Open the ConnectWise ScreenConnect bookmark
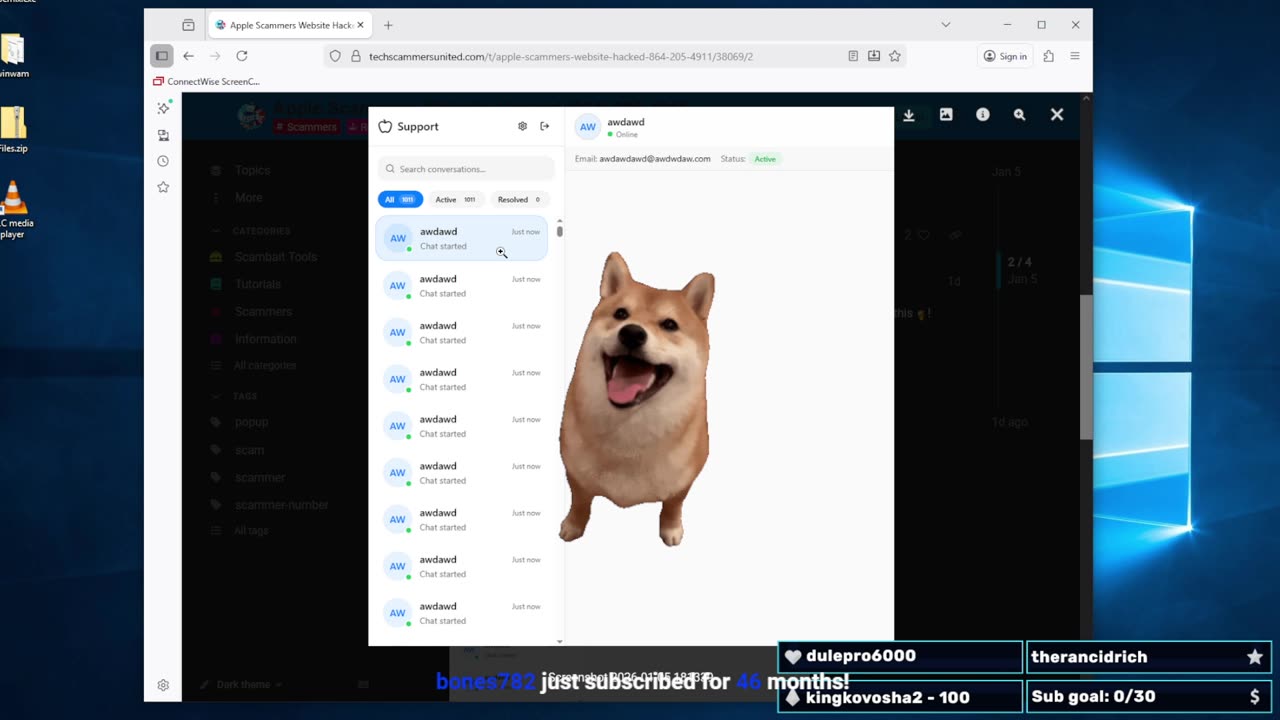1280x720 pixels. (206, 81)
